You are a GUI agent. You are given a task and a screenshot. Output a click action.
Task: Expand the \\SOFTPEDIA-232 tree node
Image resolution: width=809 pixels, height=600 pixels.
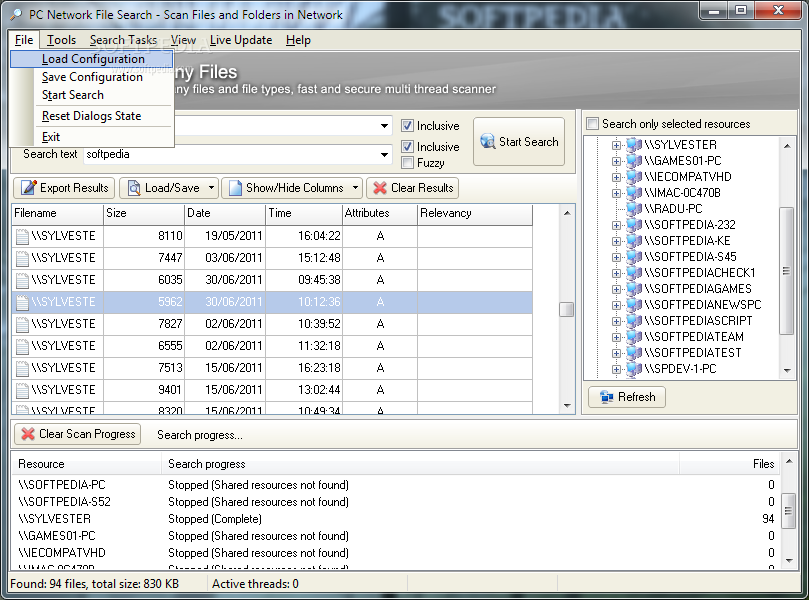coord(616,225)
